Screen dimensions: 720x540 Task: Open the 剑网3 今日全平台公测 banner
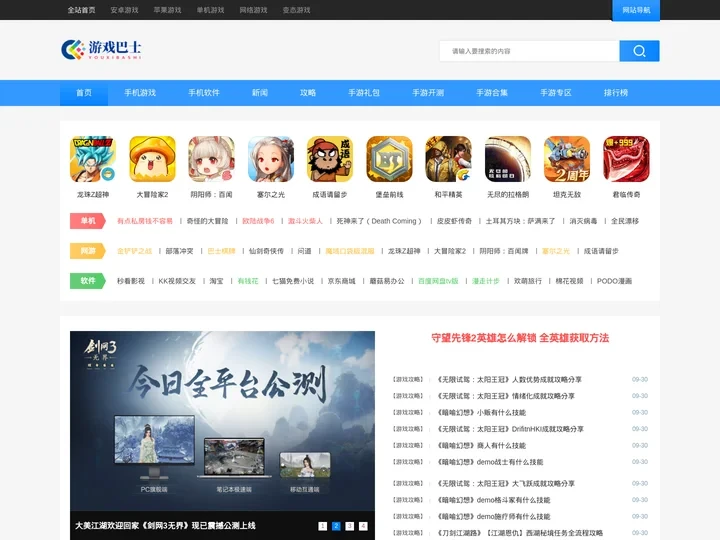(222, 421)
